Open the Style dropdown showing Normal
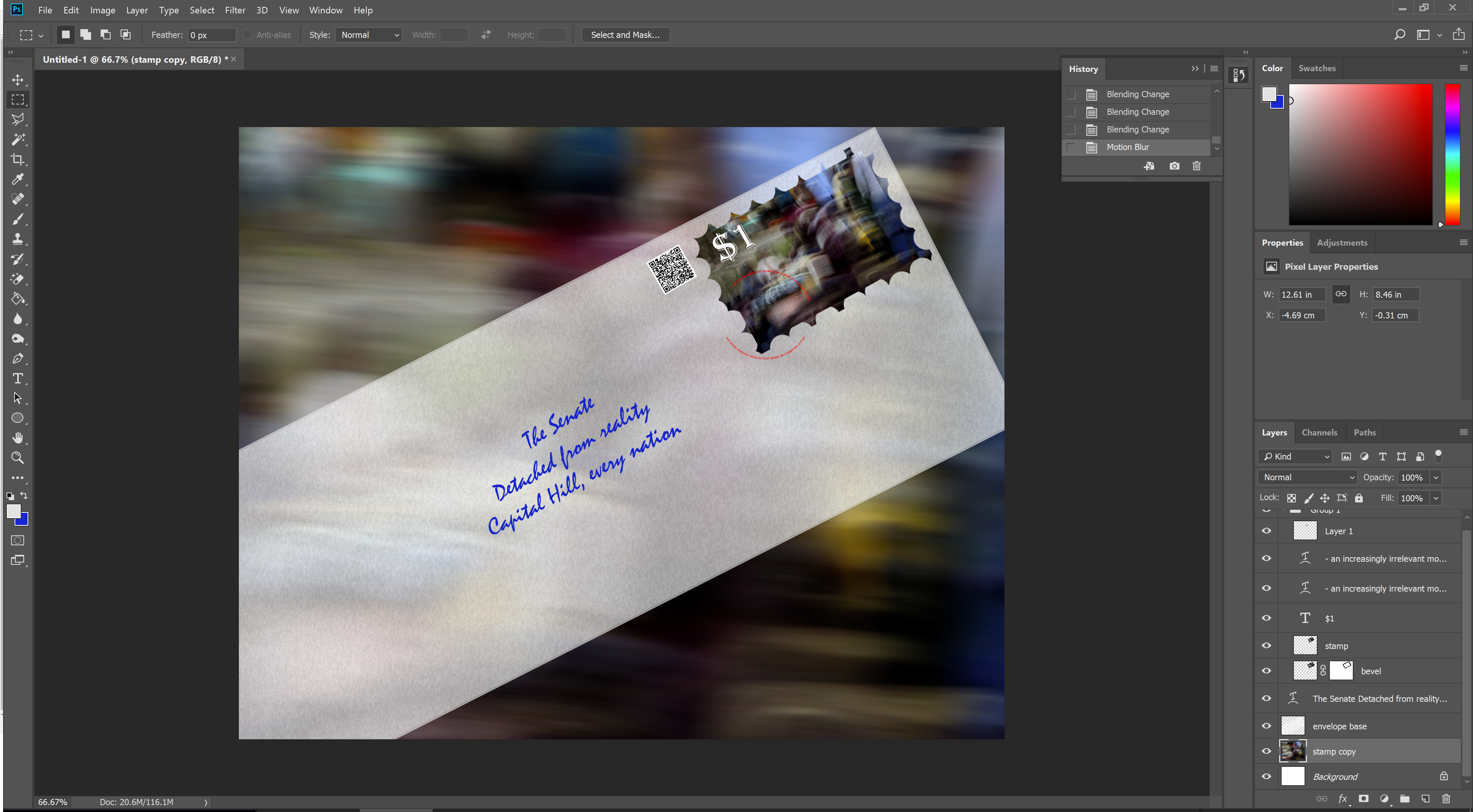1473x812 pixels. tap(369, 35)
